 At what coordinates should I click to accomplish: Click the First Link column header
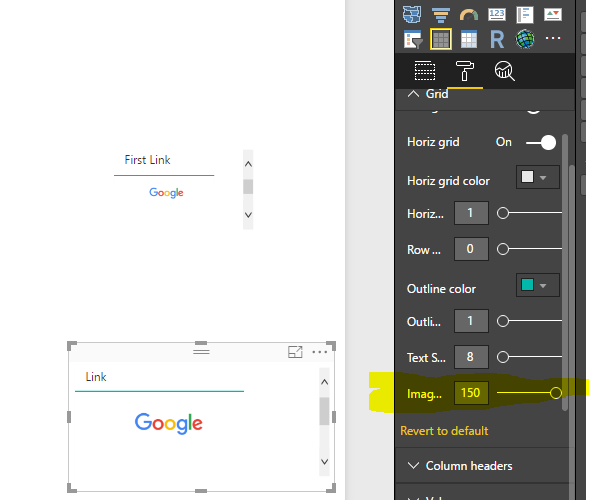pyautogui.click(x=148, y=160)
